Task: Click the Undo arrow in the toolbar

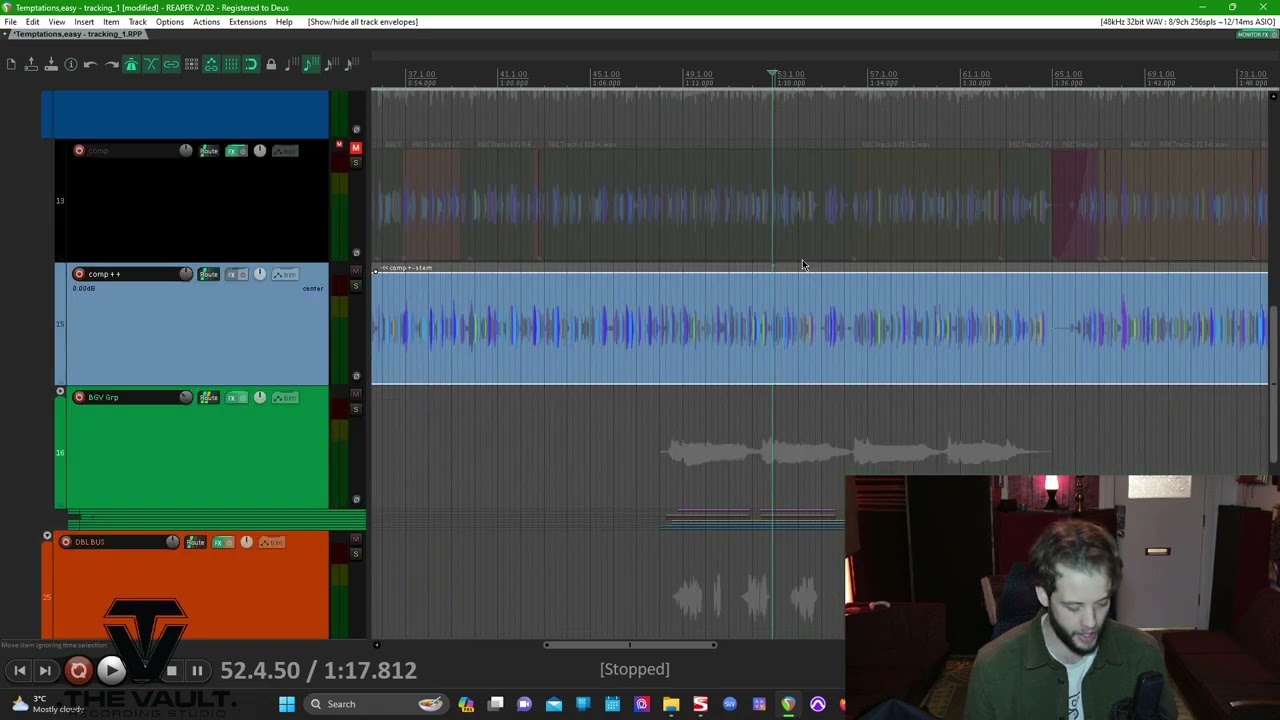Action: tap(91, 64)
